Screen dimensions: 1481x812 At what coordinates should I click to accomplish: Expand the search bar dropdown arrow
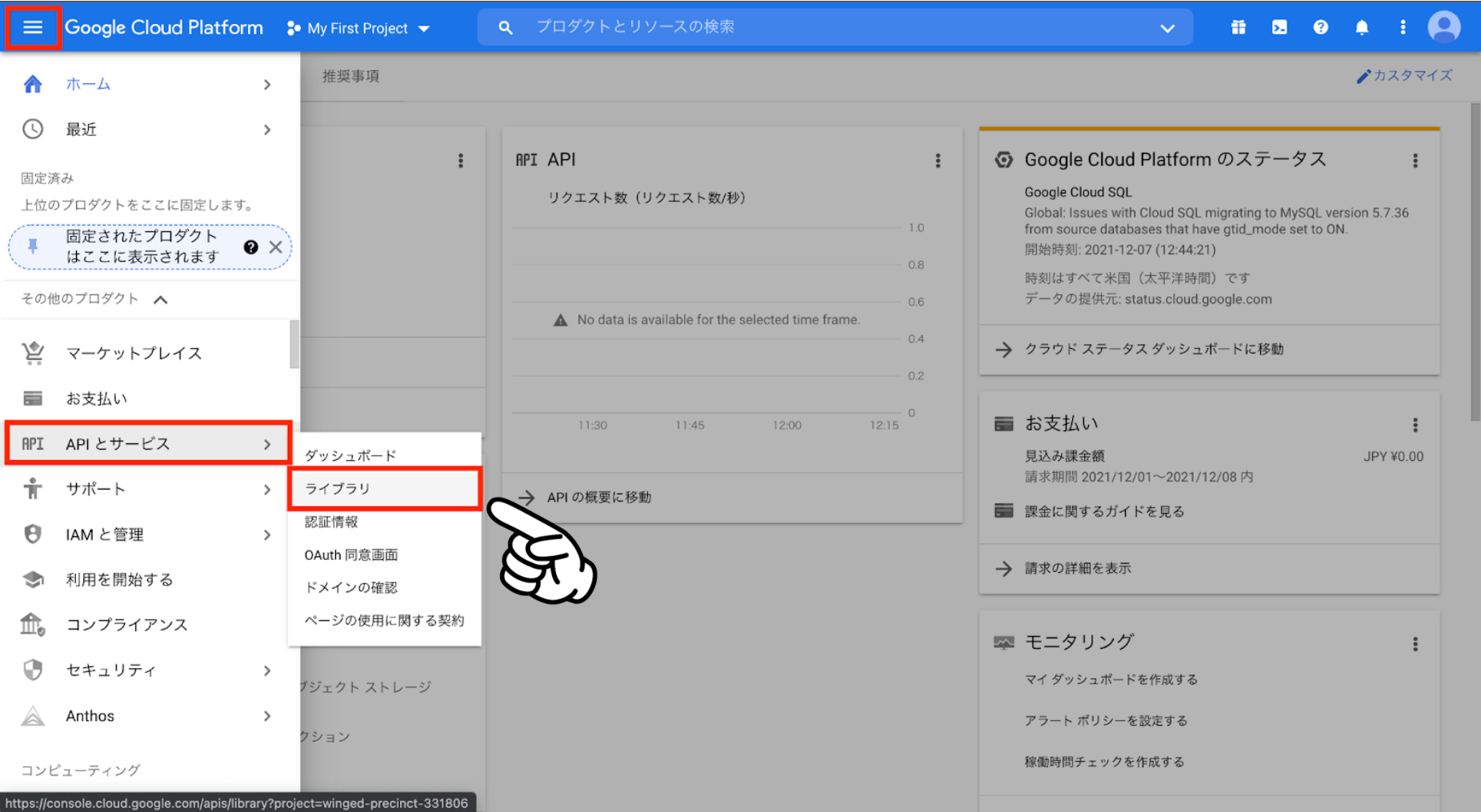coord(1167,28)
